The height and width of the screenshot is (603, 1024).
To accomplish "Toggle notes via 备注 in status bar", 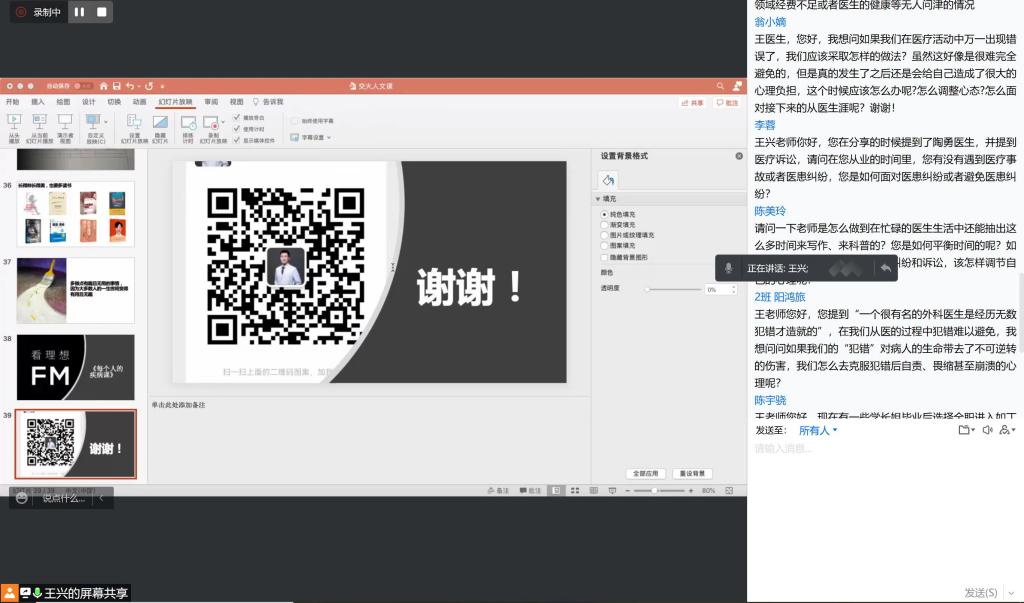I will pos(498,491).
